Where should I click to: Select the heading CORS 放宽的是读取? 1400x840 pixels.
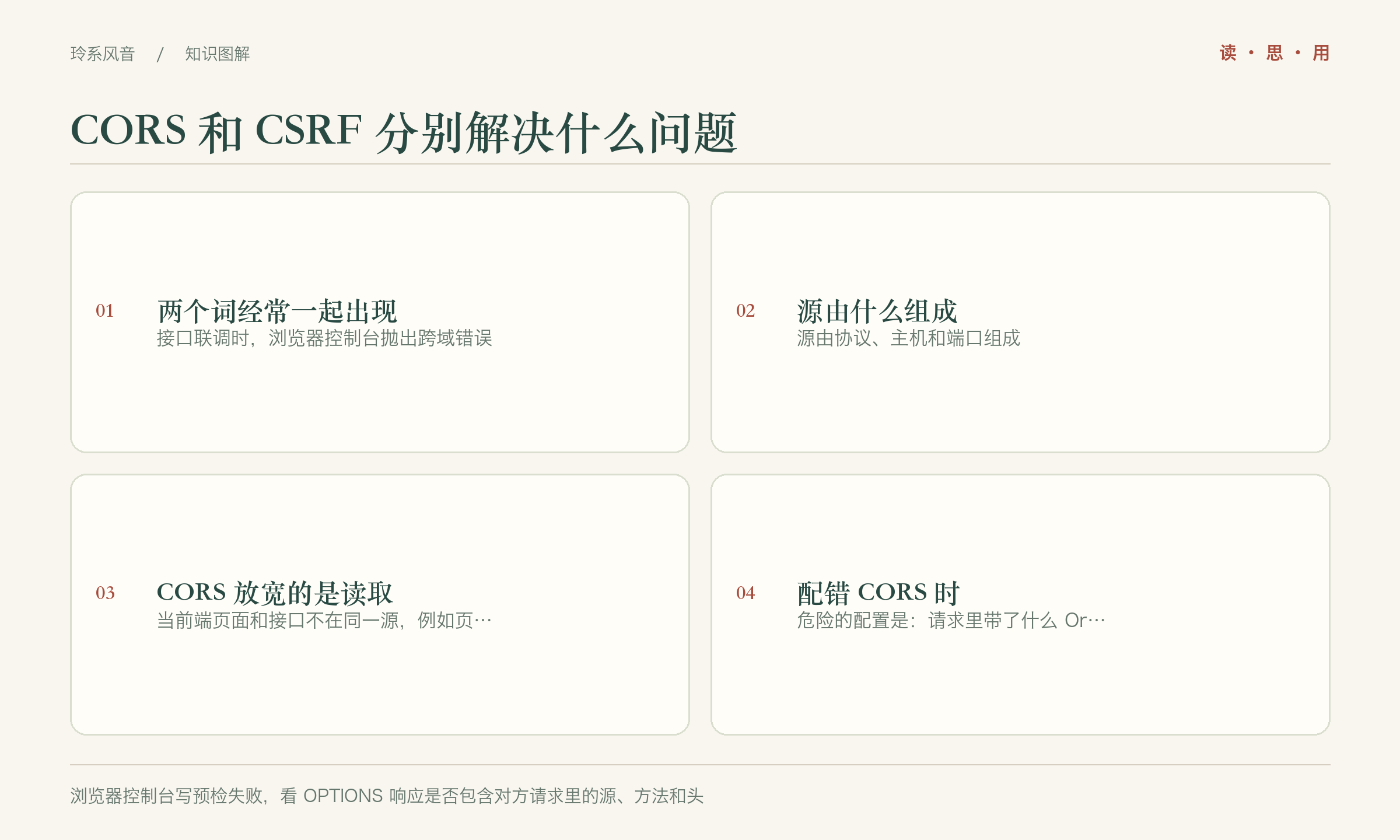coord(275,593)
